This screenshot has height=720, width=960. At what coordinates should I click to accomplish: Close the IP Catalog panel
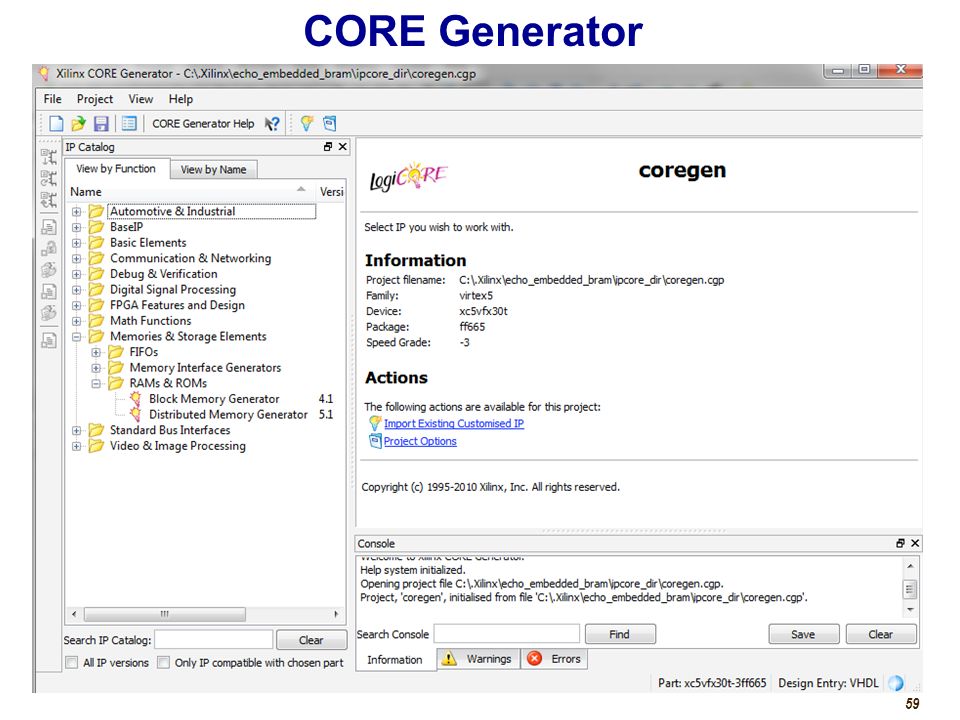coord(343,146)
